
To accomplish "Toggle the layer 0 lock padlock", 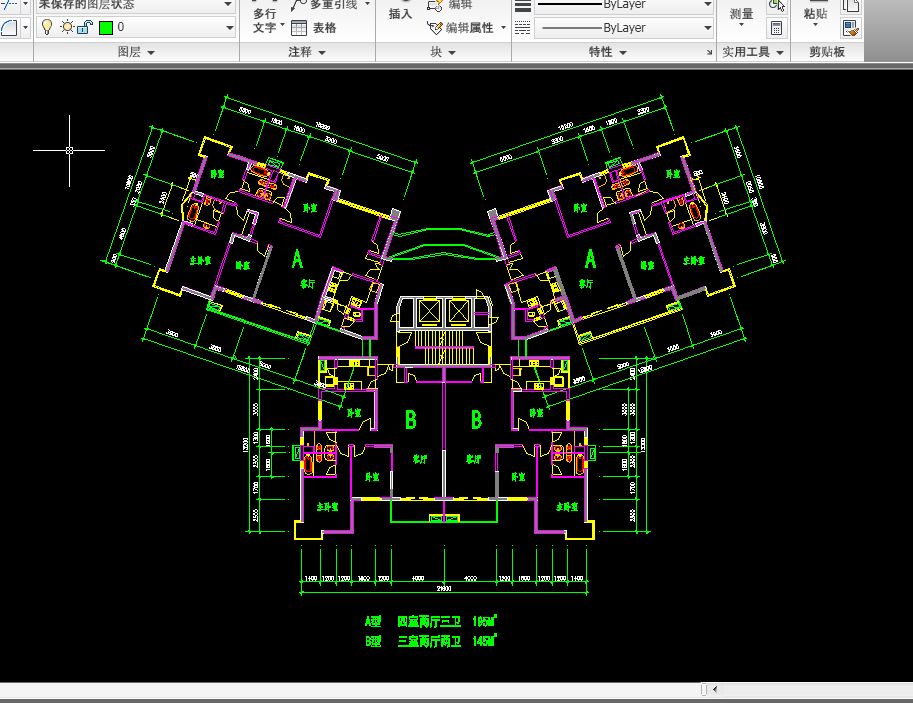I will [85, 27].
